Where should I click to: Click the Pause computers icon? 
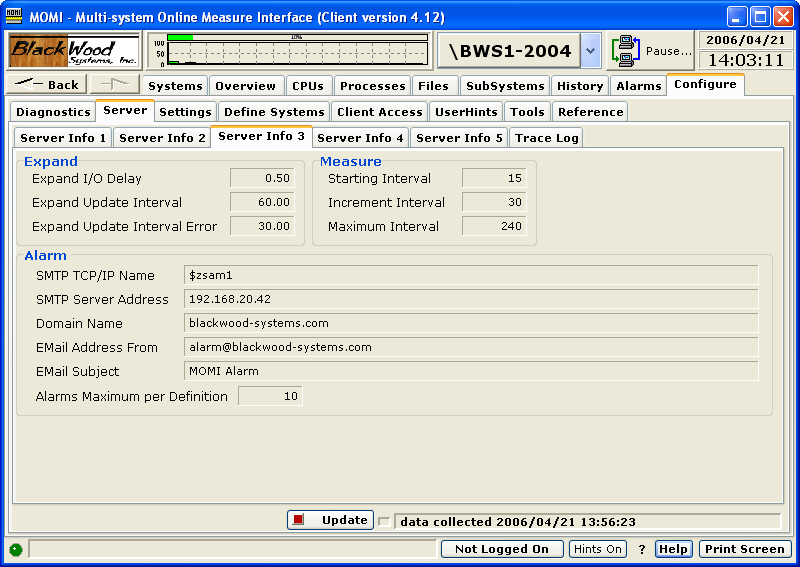[627, 50]
